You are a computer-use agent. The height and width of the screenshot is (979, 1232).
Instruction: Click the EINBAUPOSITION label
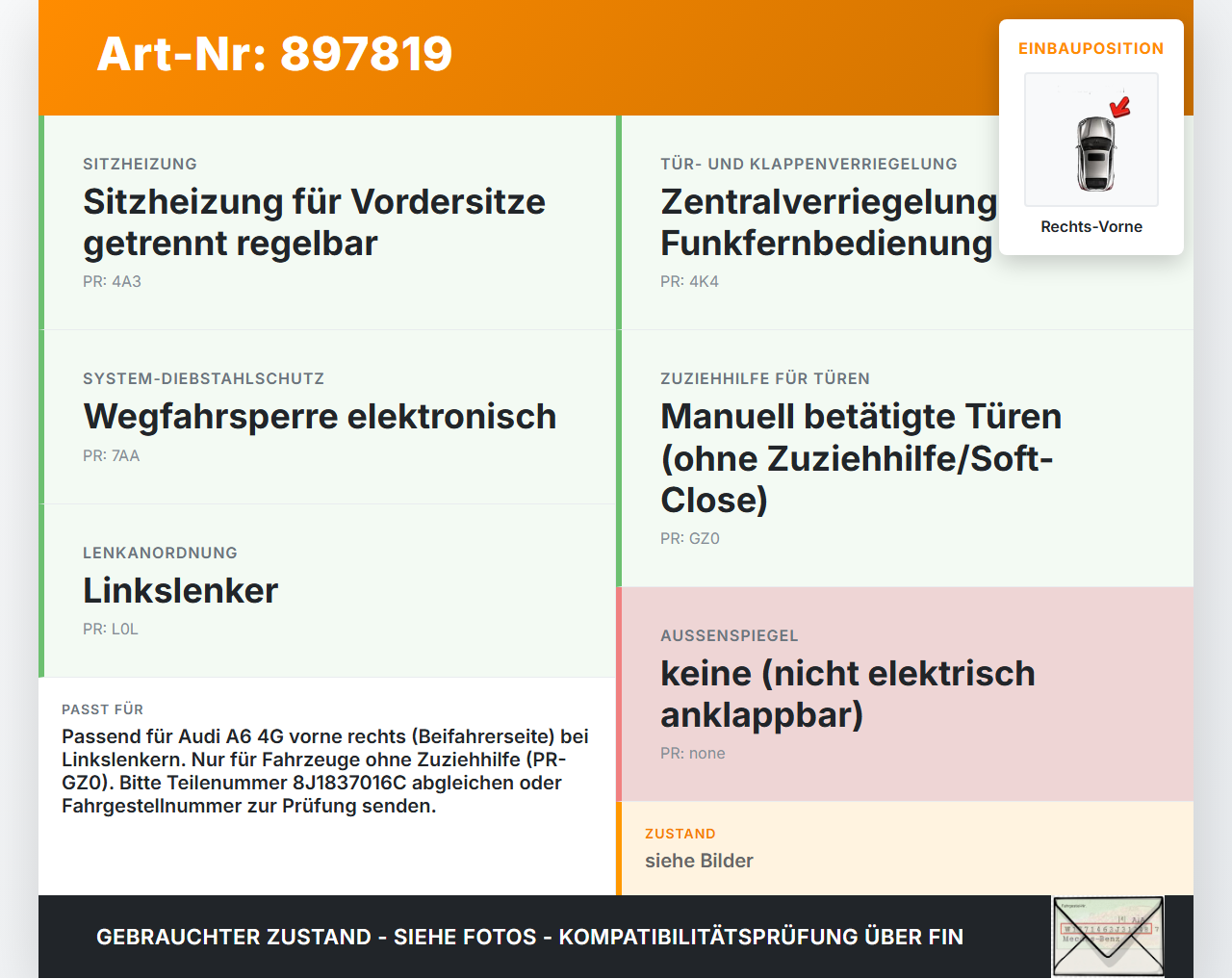(1091, 48)
